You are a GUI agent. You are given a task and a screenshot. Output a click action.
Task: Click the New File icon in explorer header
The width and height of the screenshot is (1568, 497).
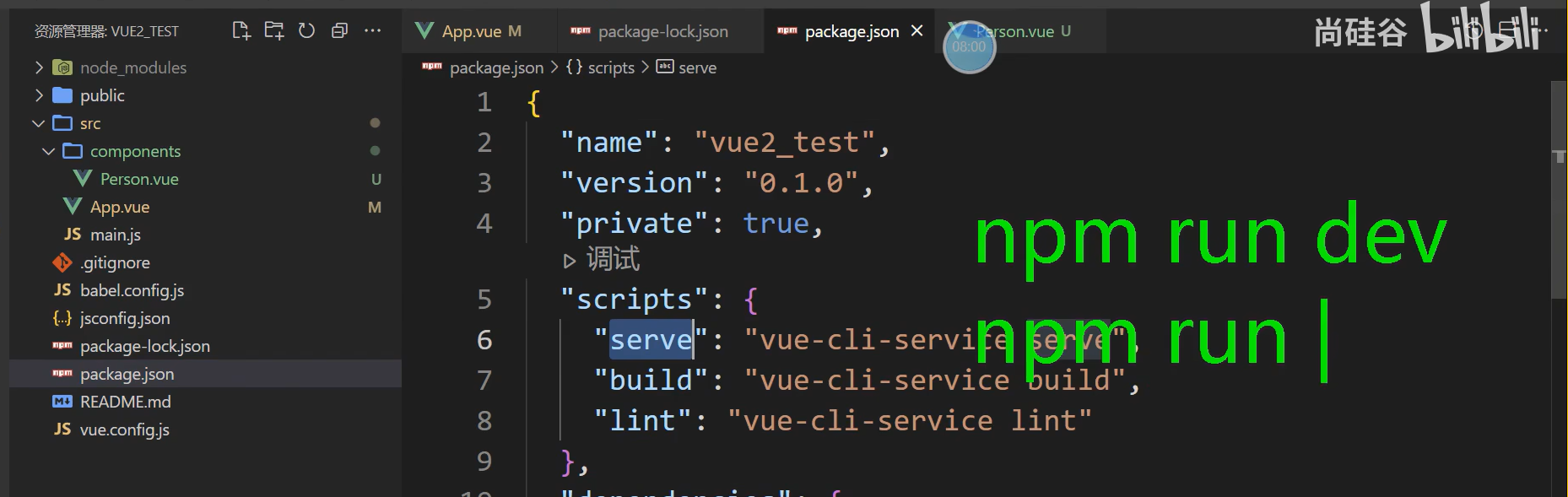click(x=241, y=31)
